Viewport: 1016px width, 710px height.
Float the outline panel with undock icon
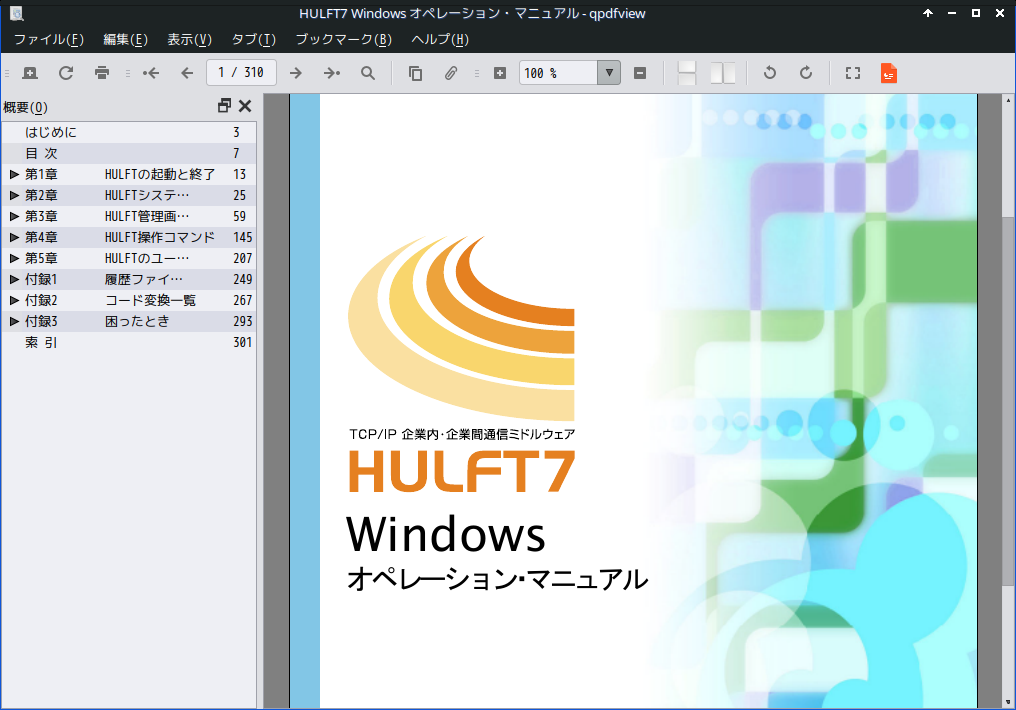coord(224,106)
